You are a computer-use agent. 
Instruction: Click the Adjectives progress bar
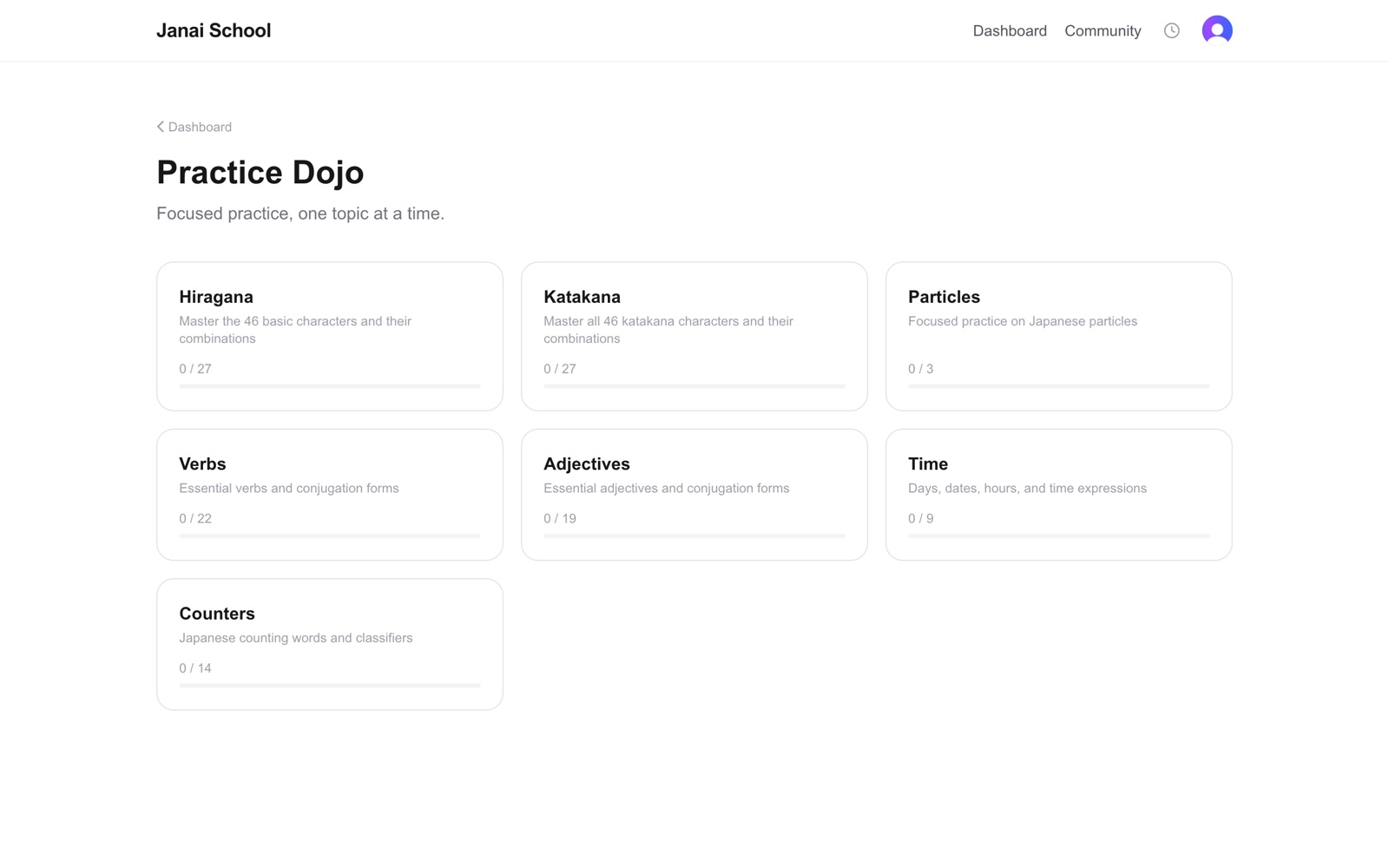coord(694,536)
